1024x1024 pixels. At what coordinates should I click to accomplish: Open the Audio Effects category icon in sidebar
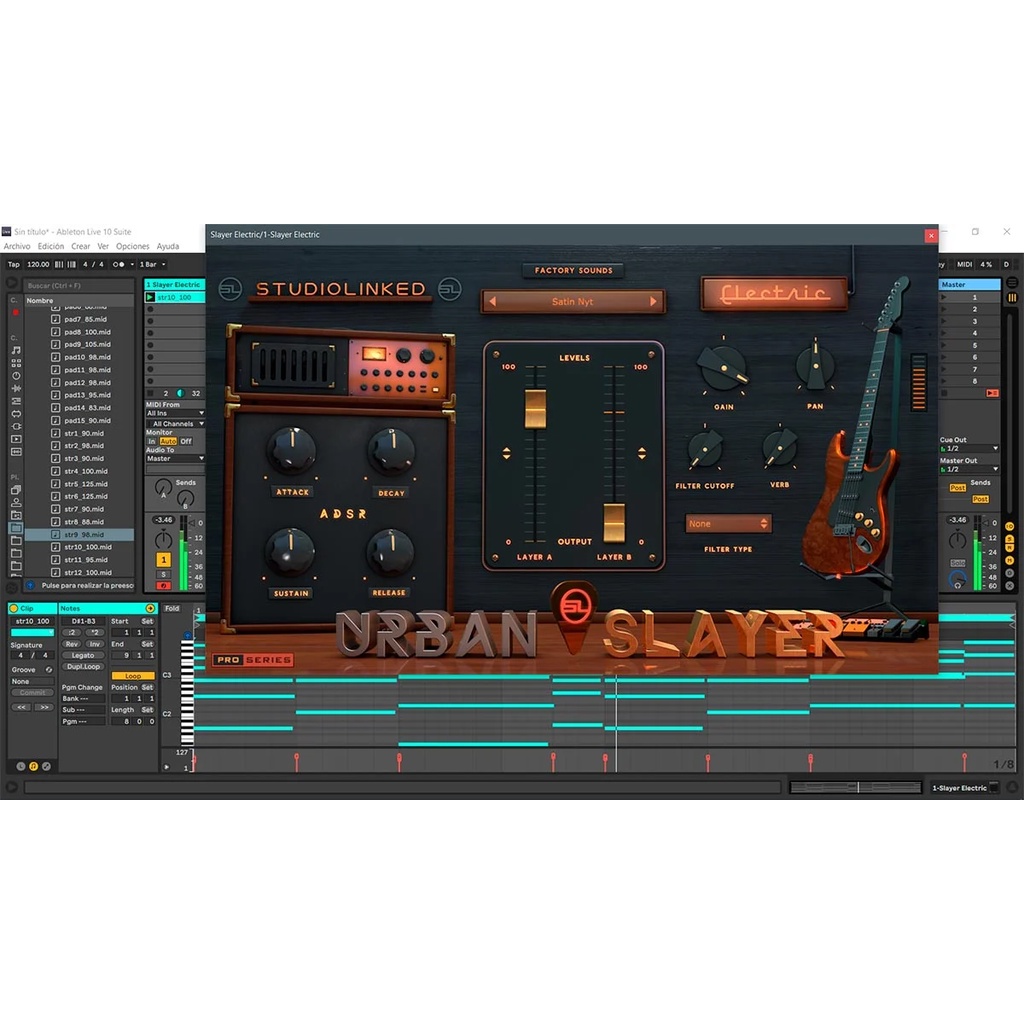[16, 389]
